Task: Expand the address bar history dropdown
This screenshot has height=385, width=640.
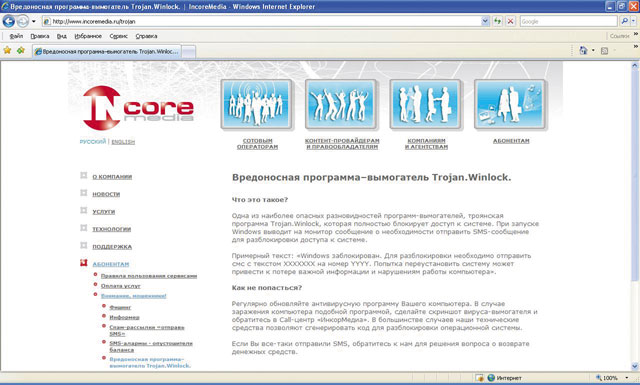Action: tap(485, 21)
